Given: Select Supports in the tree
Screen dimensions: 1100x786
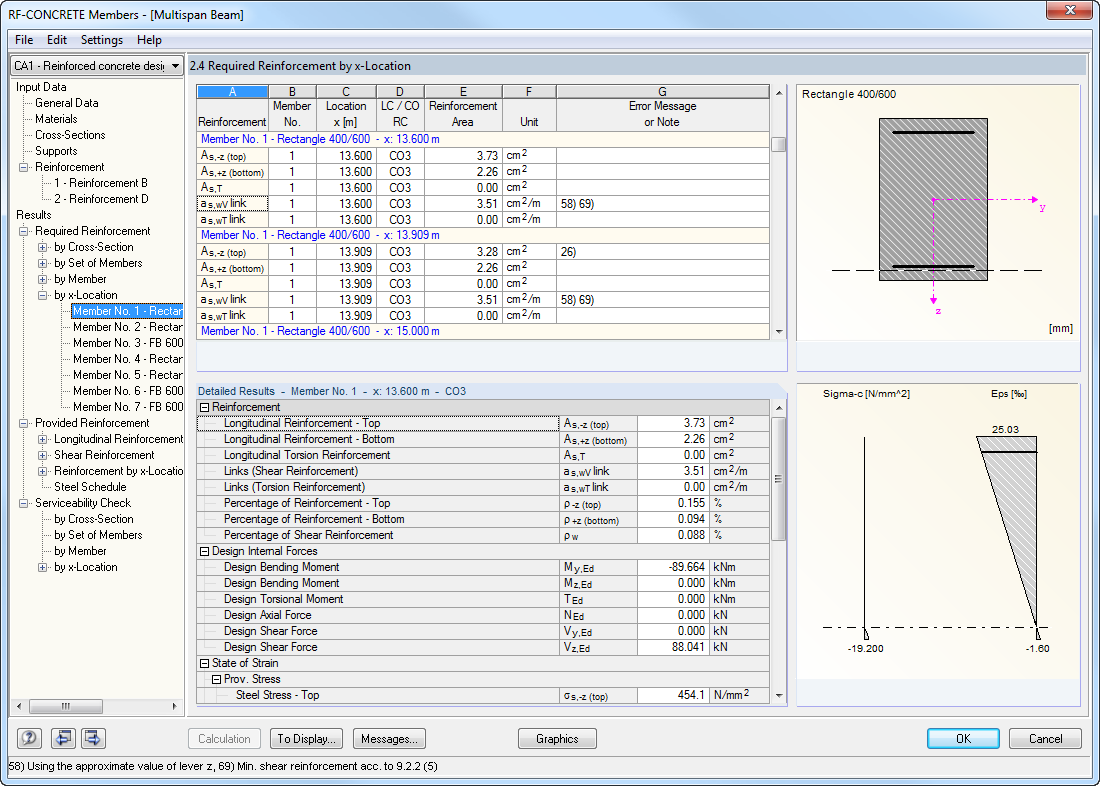Looking at the screenshot, I should click(x=56, y=151).
